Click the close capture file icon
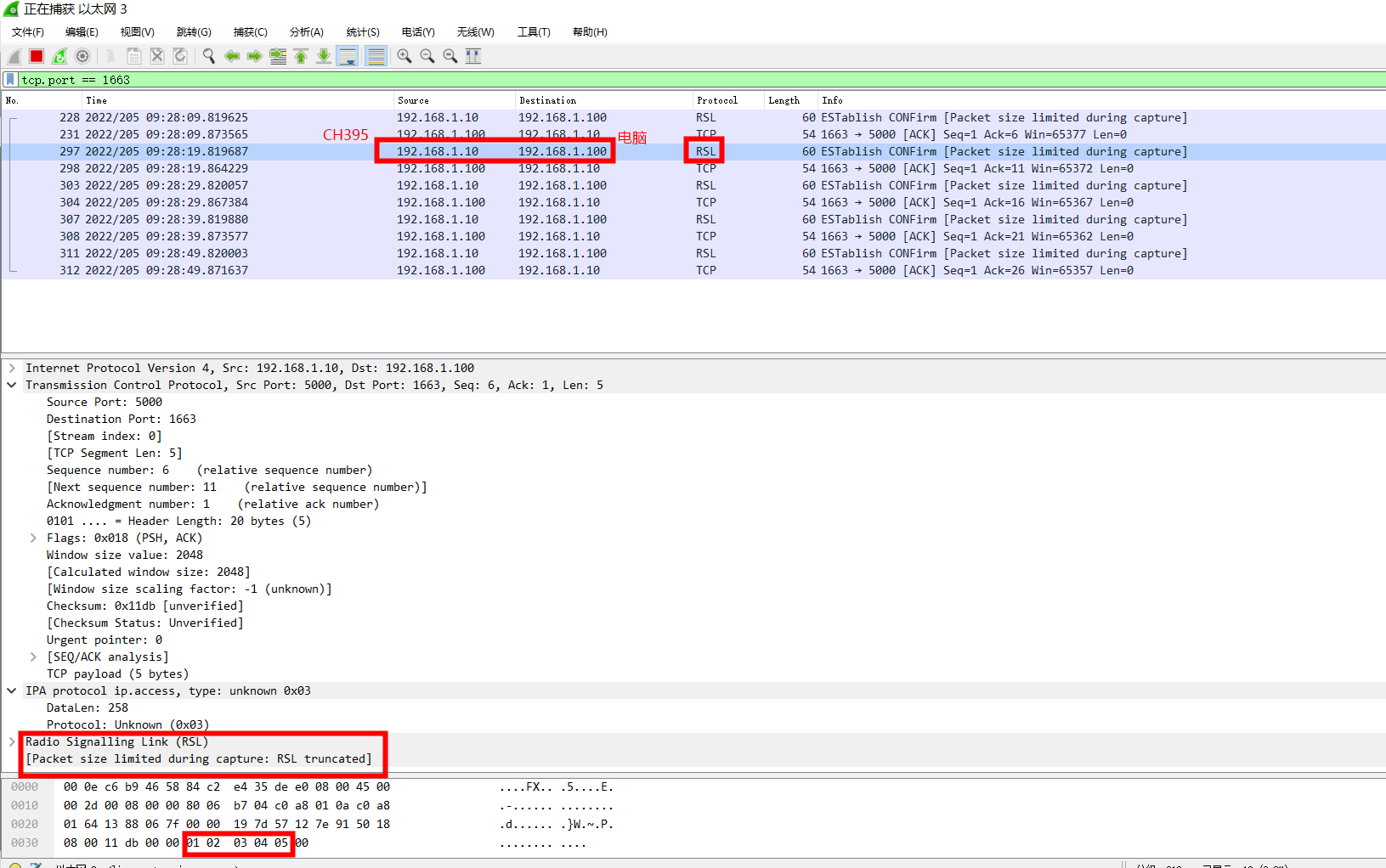The image size is (1386, 868). point(157,56)
